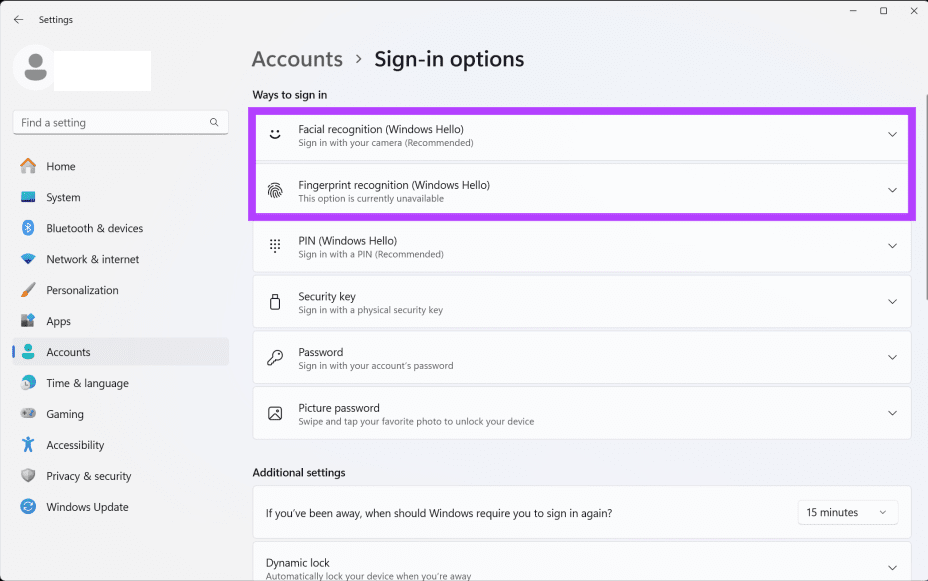Viewport: 928px width, 581px height.
Task: Click the search magnifier icon
Action: pos(214,122)
